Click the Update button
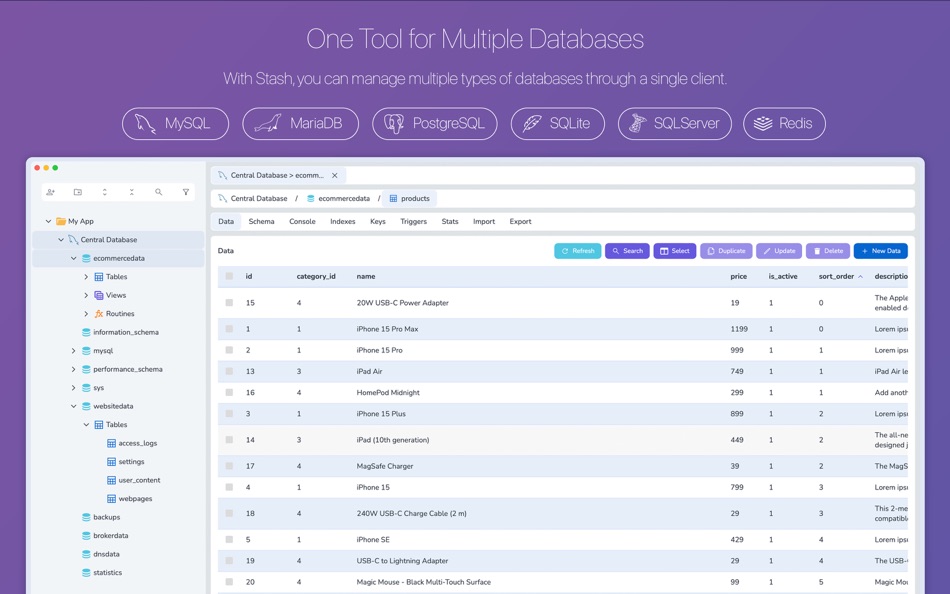The width and height of the screenshot is (950, 594). 779,251
